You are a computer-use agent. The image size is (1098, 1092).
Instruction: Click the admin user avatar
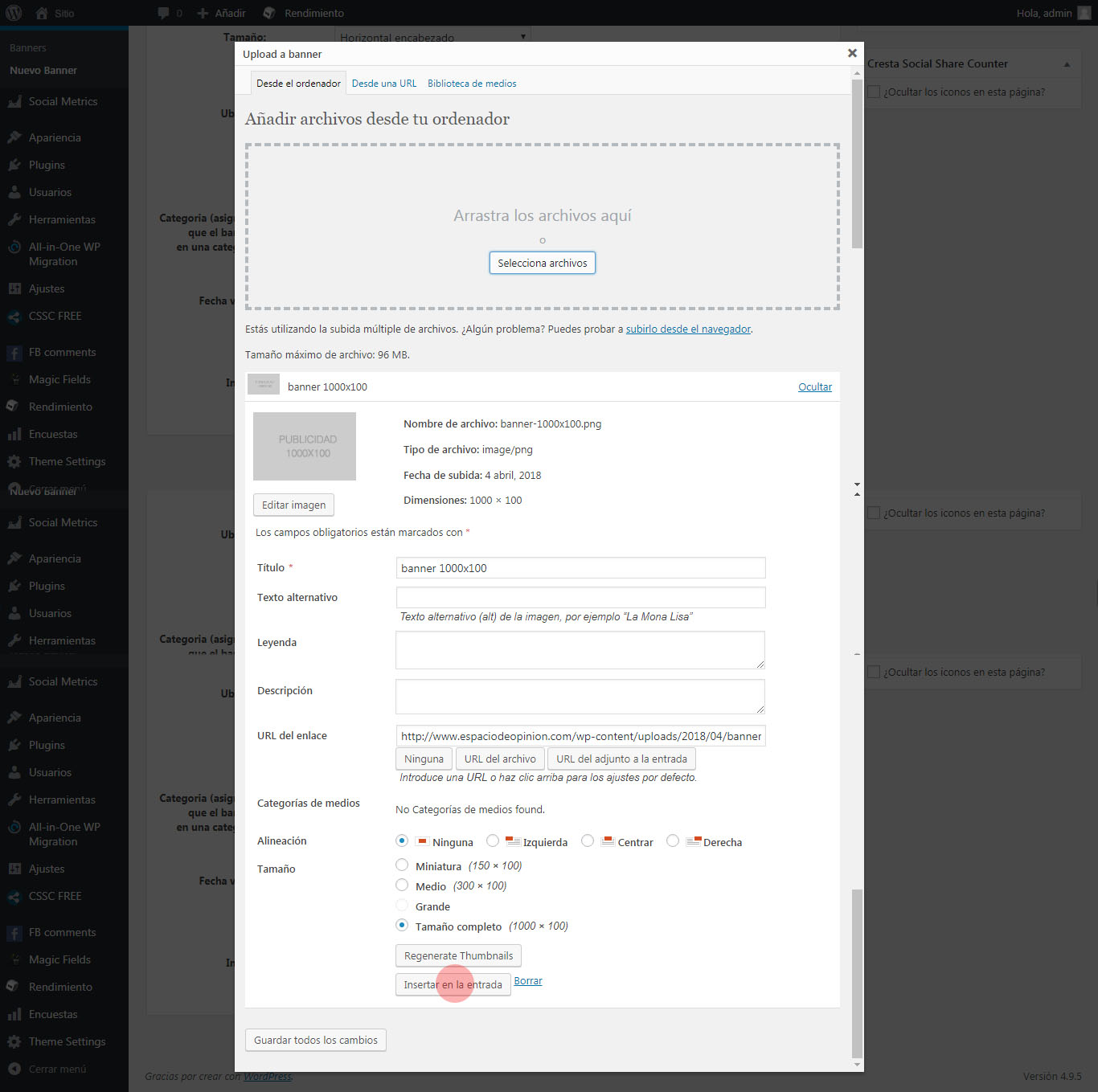tap(1084, 13)
